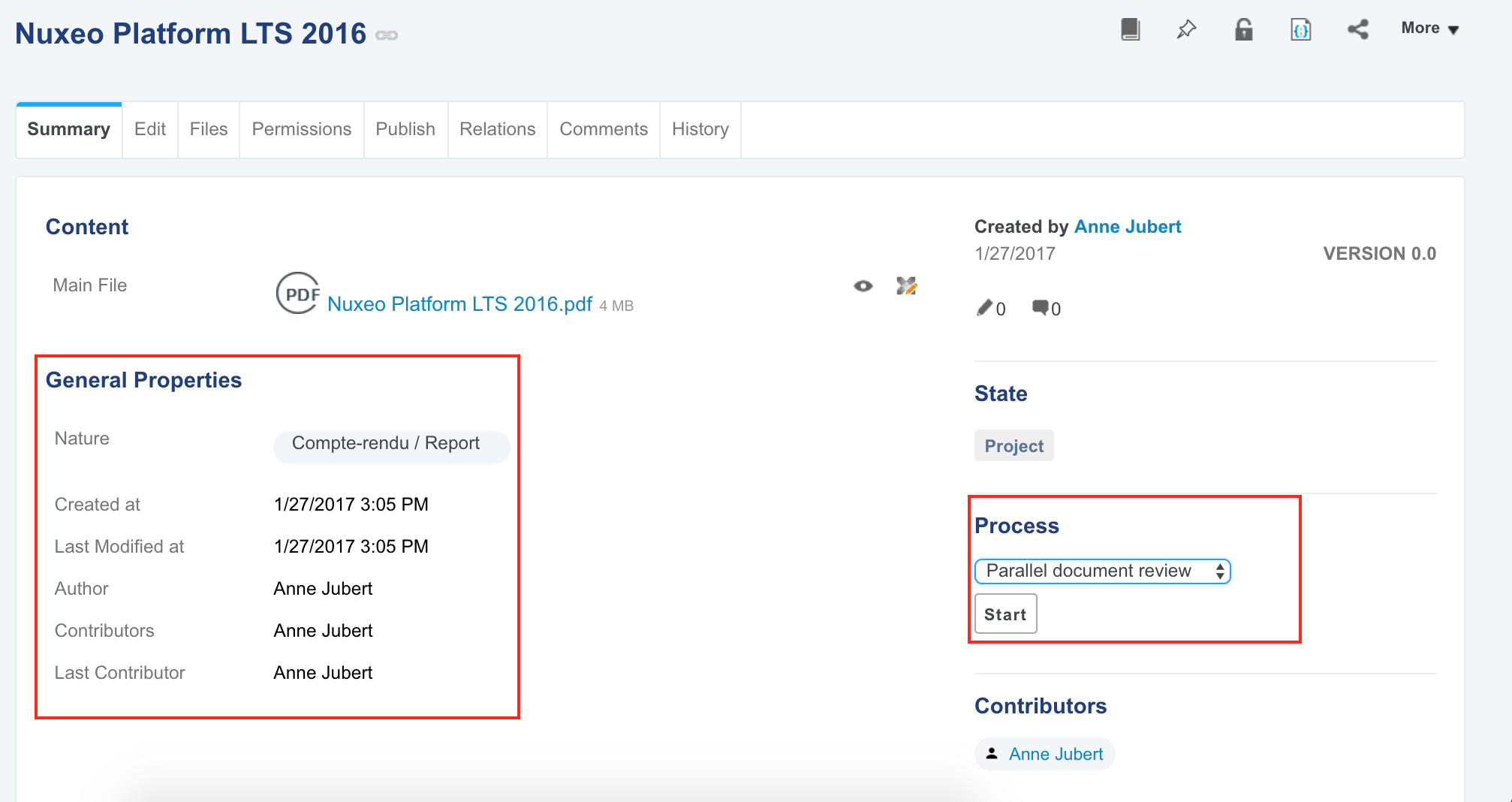Open the Parallel document review process dropdown
The height and width of the screenshot is (802, 1512).
[1103, 571]
